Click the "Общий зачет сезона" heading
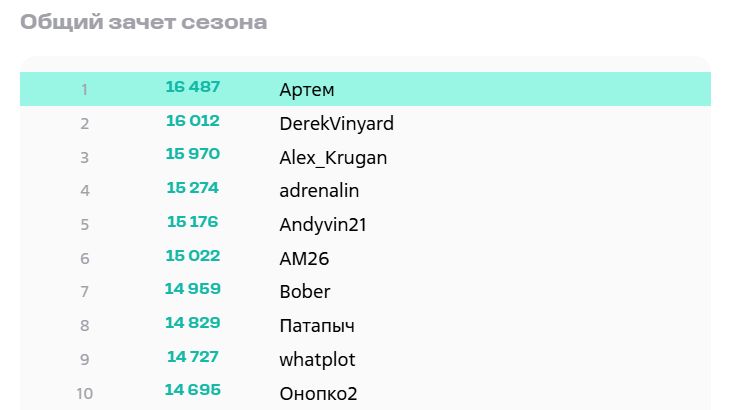This screenshot has height=410, width=729. [144, 22]
